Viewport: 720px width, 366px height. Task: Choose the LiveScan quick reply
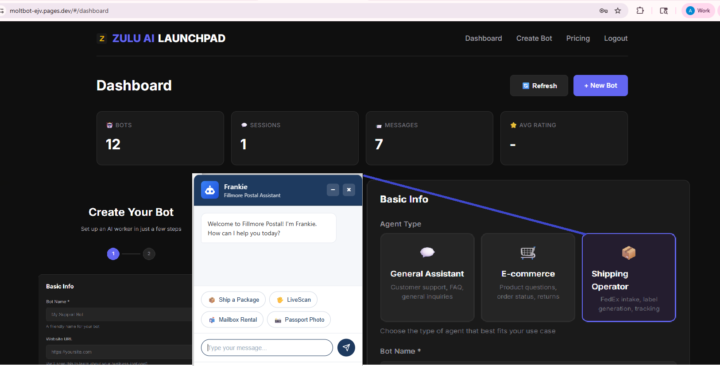pyautogui.click(x=293, y=300)
